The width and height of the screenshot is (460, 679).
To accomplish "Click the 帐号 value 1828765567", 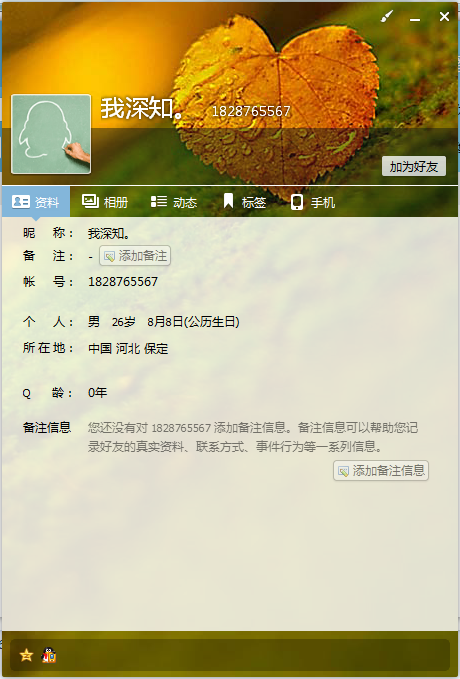I will click(x=123, y=282).
